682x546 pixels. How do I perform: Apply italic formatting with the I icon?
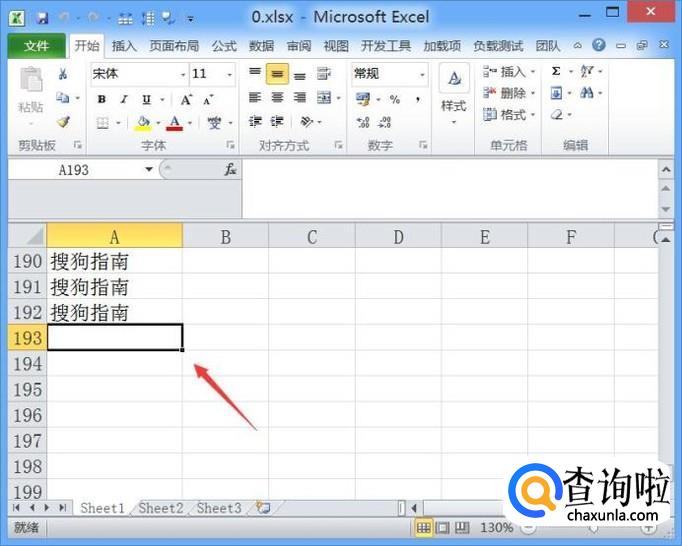(x=125, y=99)
